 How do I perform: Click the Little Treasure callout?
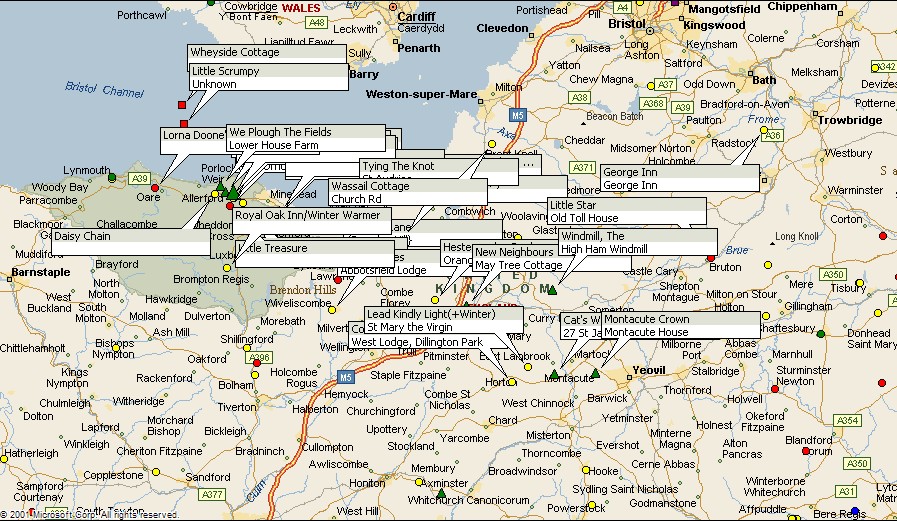click(x=315, y=253)
